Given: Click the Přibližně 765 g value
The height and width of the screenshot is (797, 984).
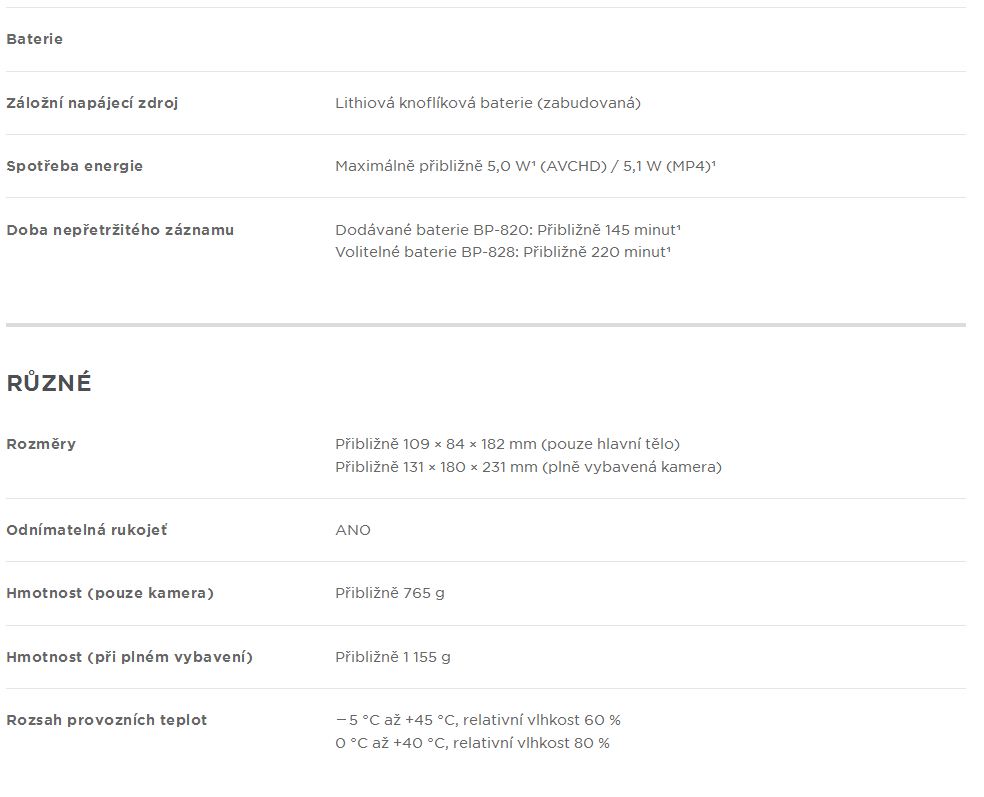Looking at the screenshot, I should (x=390, y=593).
